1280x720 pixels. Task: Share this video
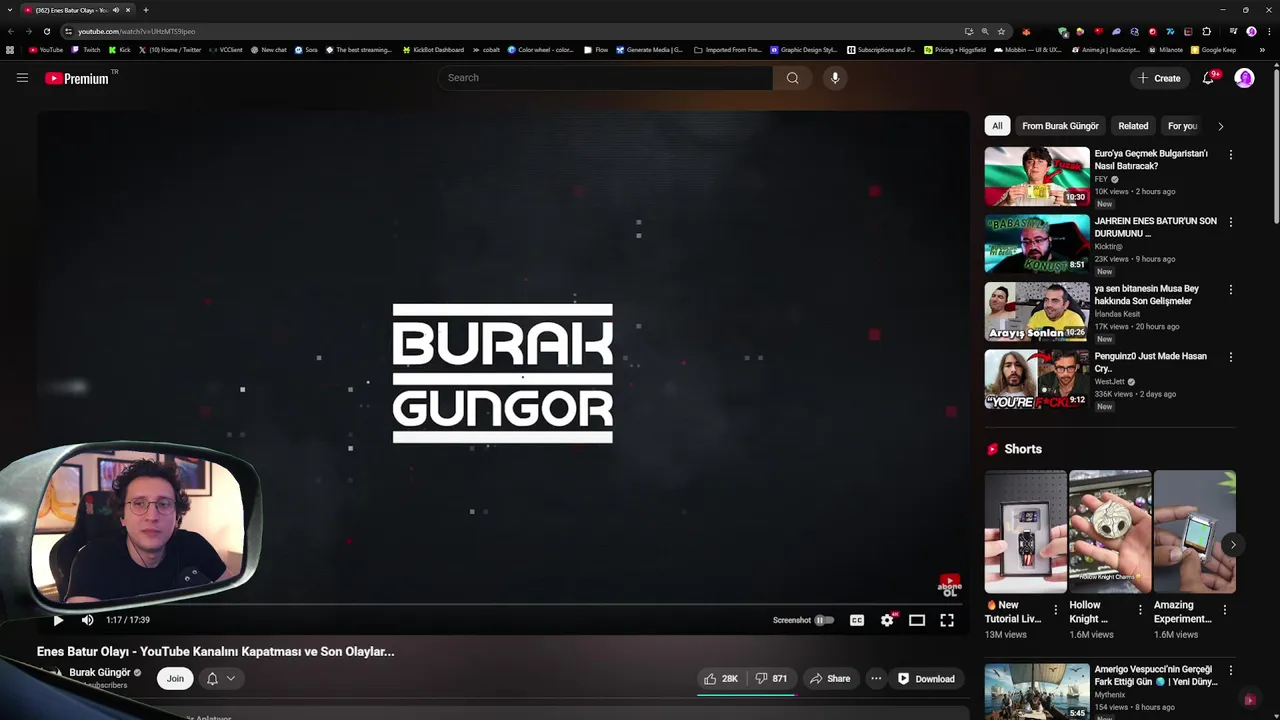(830, 679)
